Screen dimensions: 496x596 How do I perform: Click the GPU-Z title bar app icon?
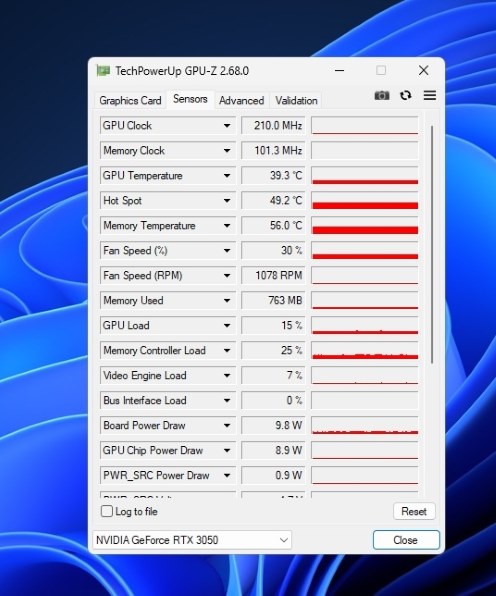click(103, 71)
